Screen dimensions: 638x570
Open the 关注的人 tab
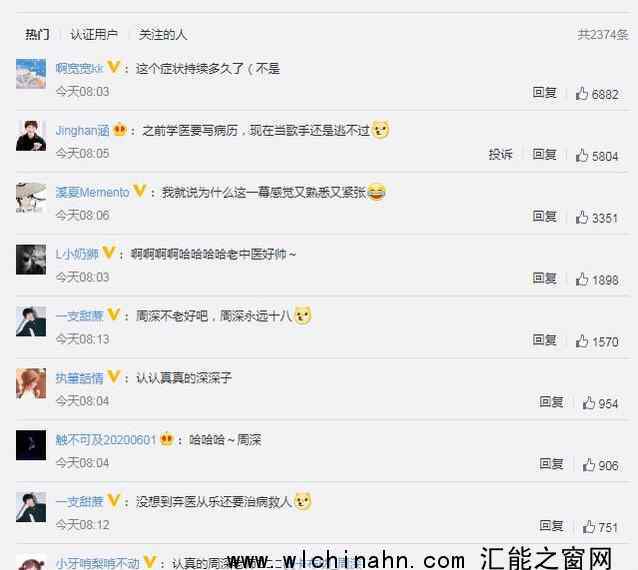coord(163,35)
